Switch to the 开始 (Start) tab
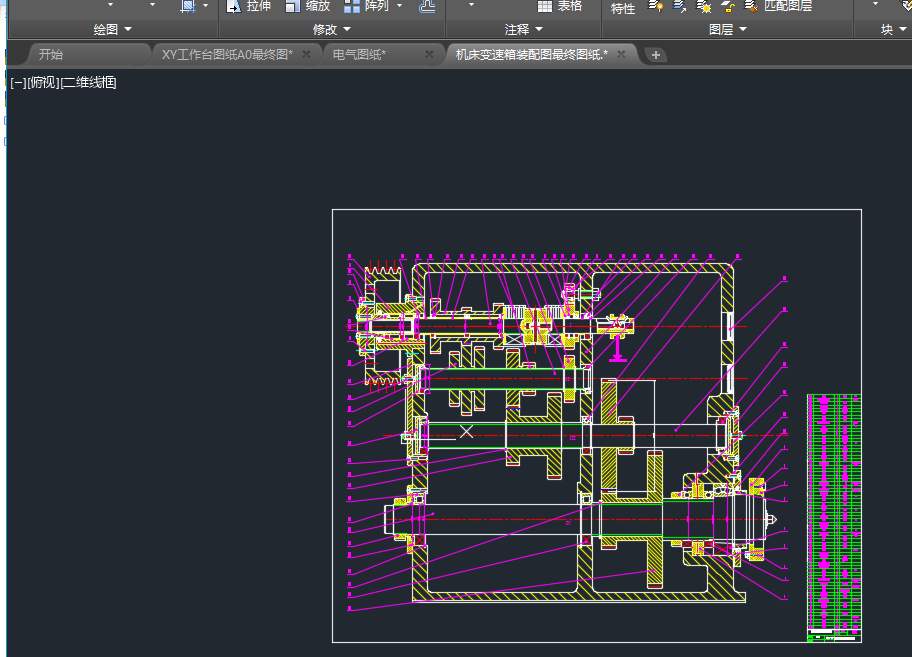Screen dimensions: 912x657 point(50,54)
